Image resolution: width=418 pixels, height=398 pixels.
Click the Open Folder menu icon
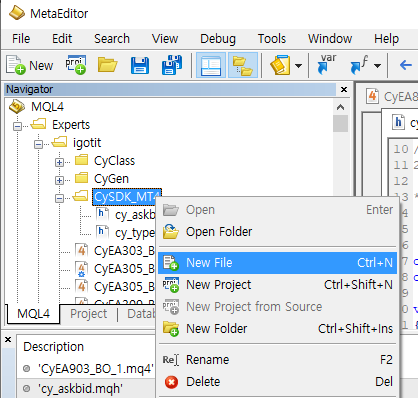pos(171,232)
